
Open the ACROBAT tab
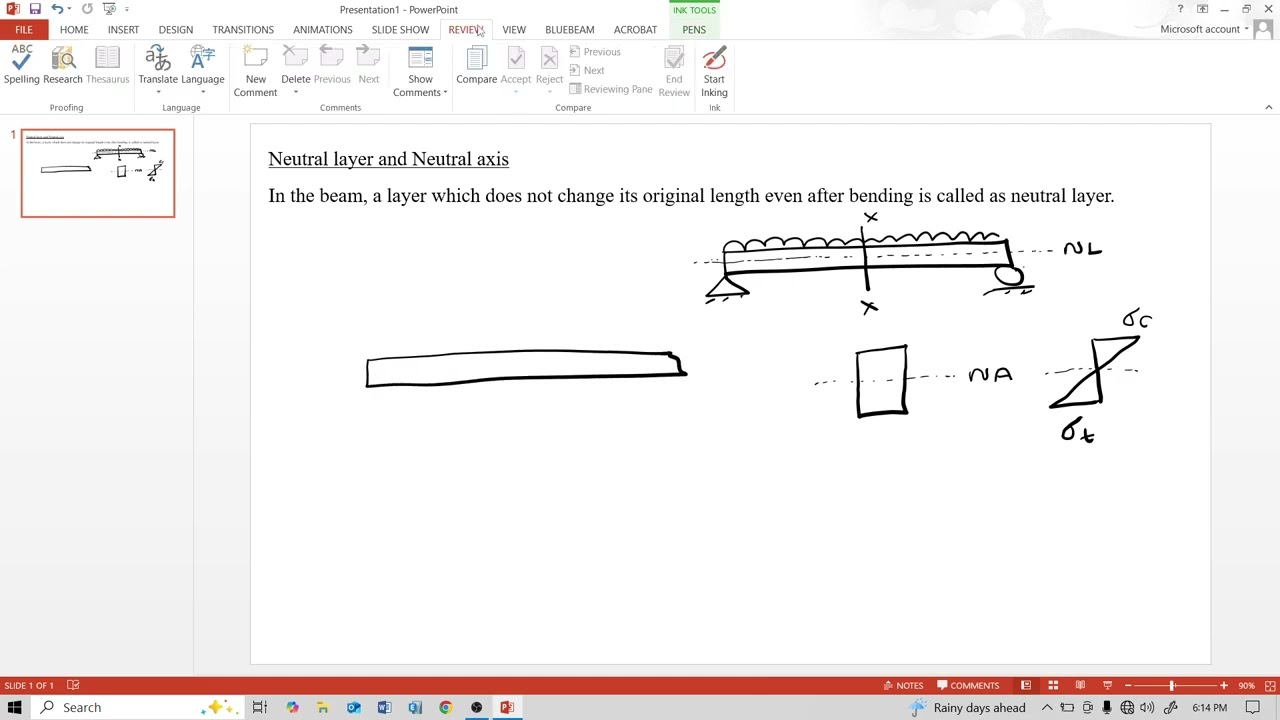pyautogui.click(x=636, y=29)
